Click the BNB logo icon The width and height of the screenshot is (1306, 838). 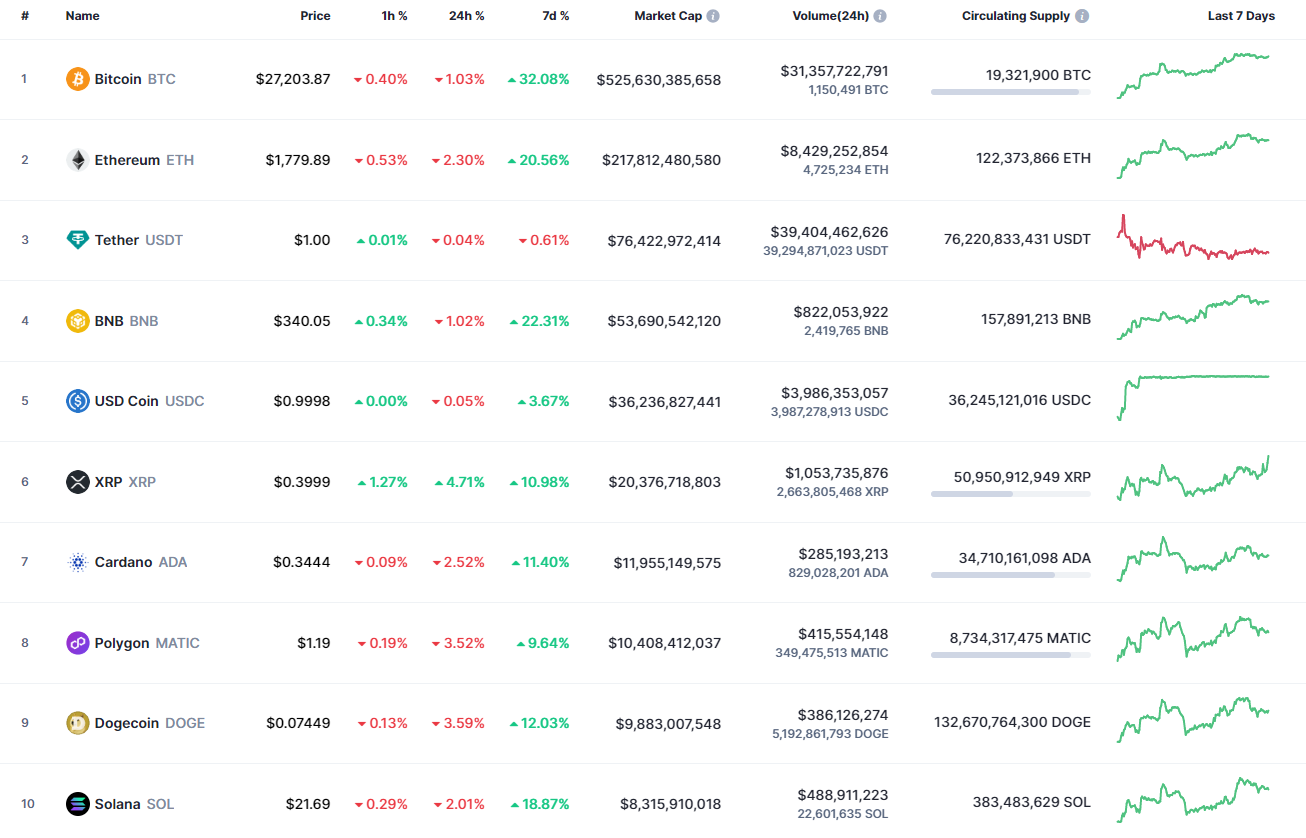click(77, 321)
